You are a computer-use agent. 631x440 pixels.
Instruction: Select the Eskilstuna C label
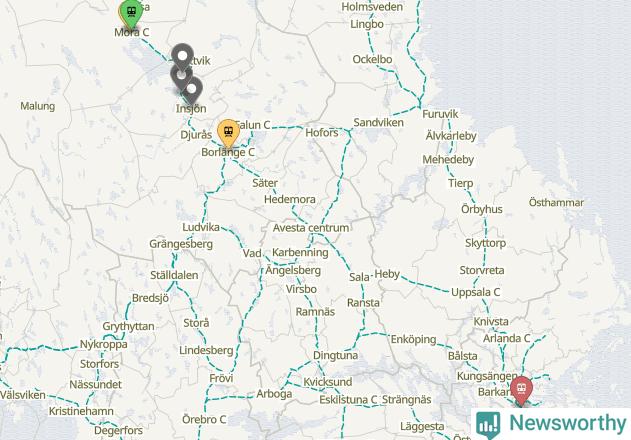point(348,400)
